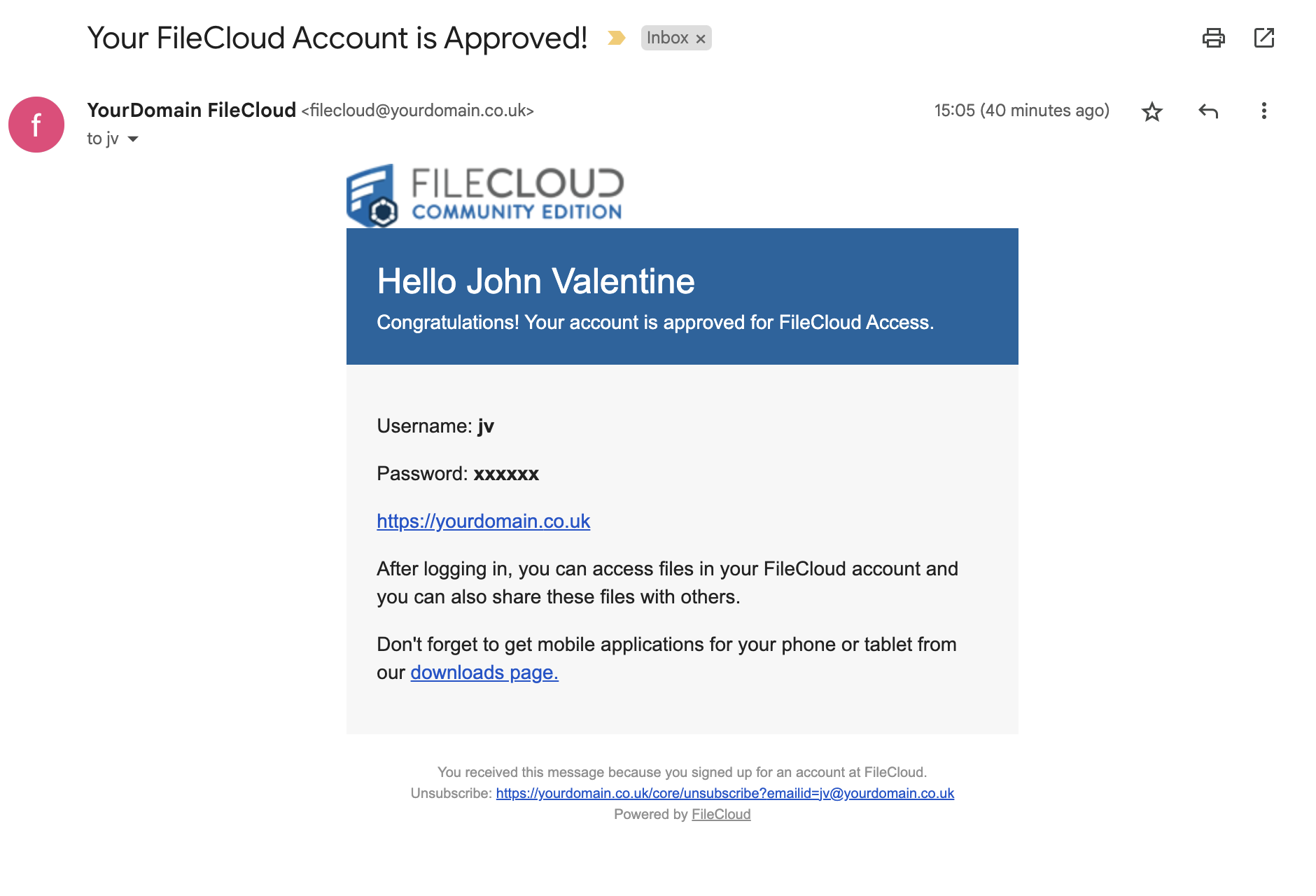Viewport: 1316px width, 896px height.
Task: Star the message to mark it favorite
Action: click(1151, 111)
